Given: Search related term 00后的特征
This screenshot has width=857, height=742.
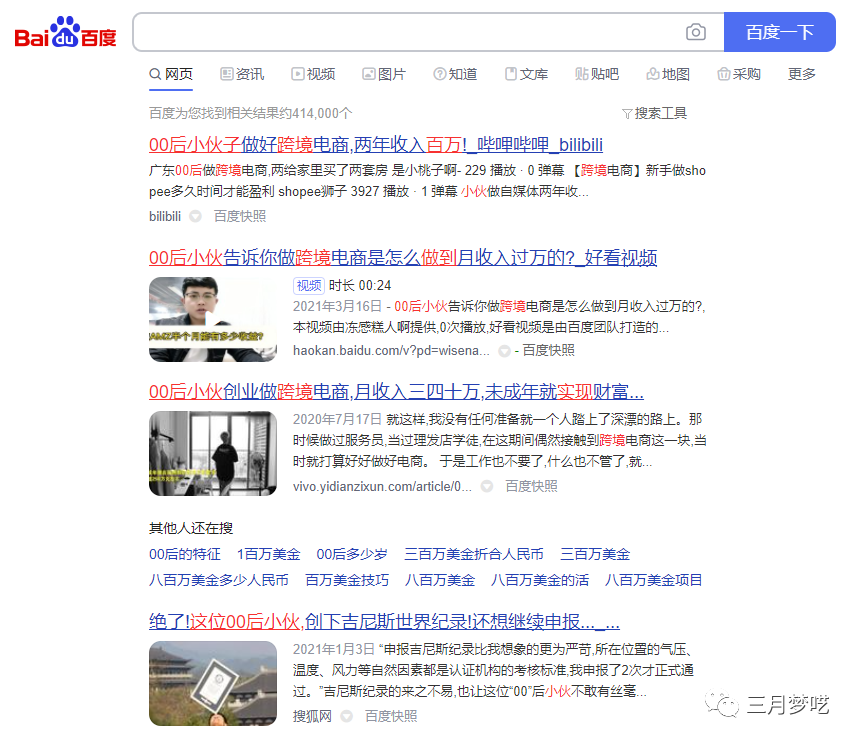Looking at the screenshot, I should coord(185,555).
